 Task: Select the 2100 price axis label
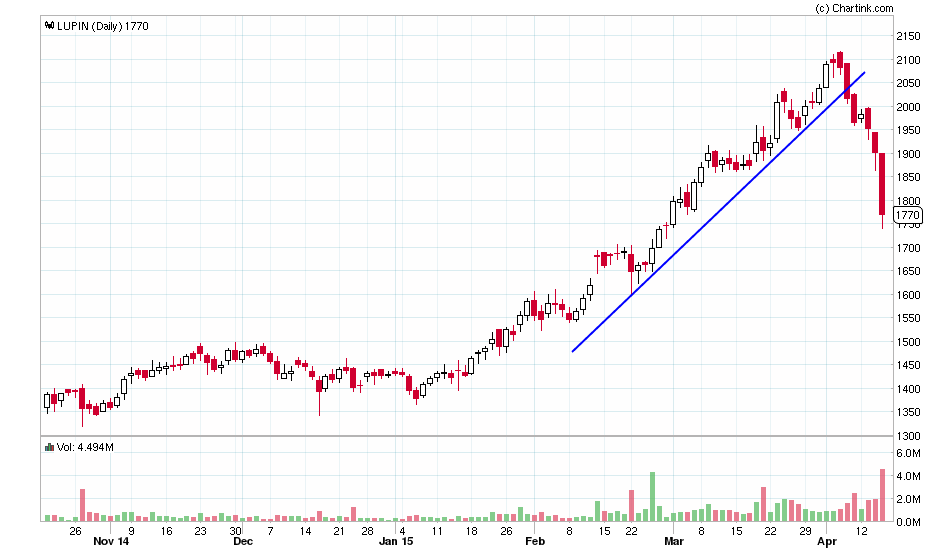click(908, 60)
